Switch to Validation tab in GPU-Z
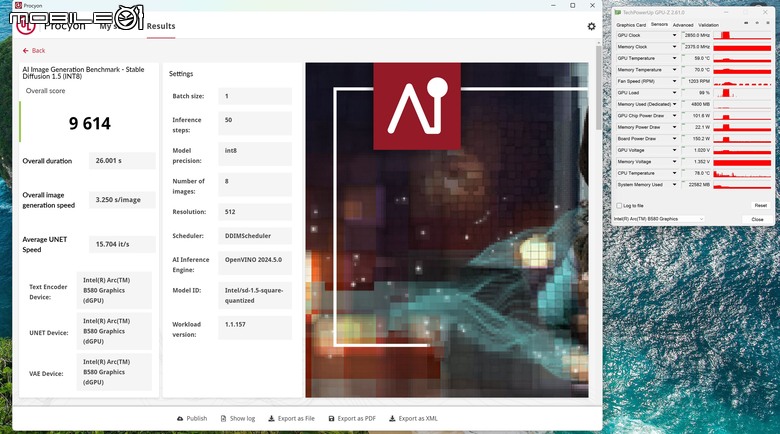Screen dimensions: 780x434 point(708,25)
